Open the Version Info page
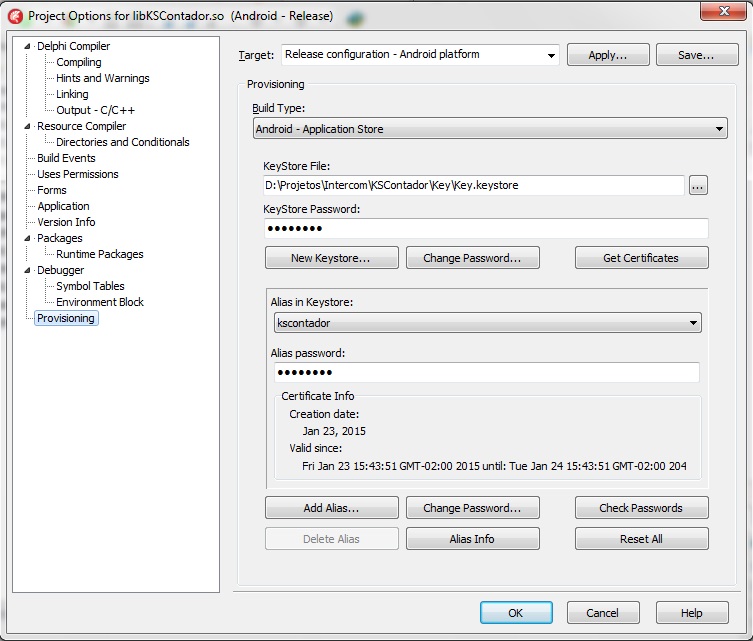The width and height of the screenshot is (753, 641). point(66,222)
